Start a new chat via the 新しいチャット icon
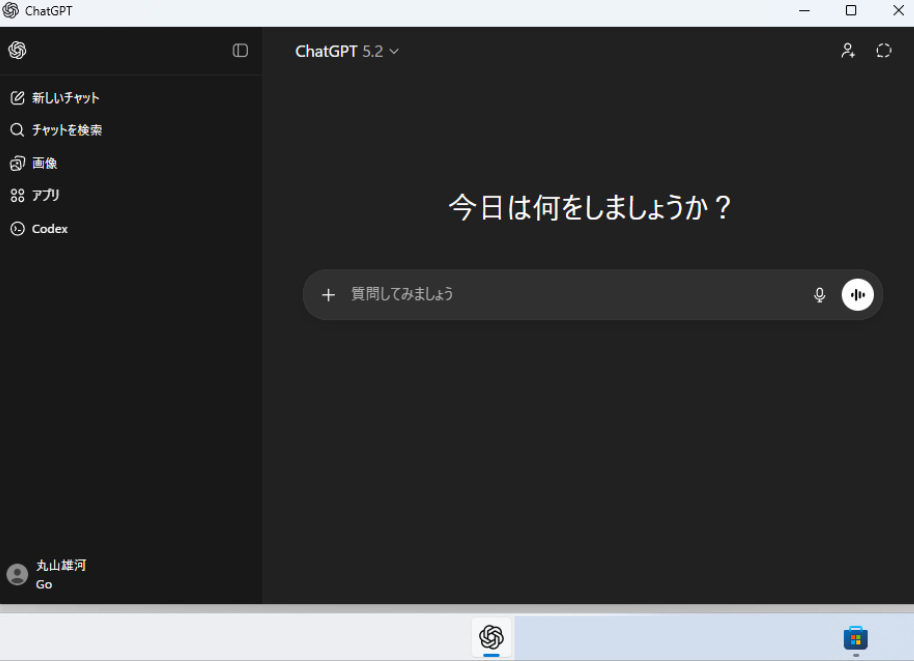 point(17,98)
